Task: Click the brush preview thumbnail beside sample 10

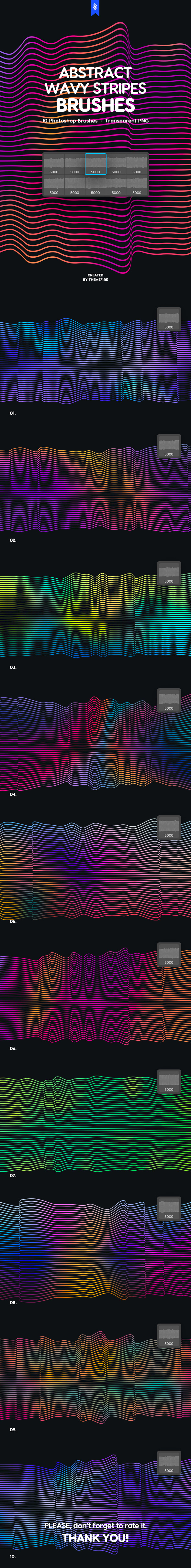Action: point(169,1463)
